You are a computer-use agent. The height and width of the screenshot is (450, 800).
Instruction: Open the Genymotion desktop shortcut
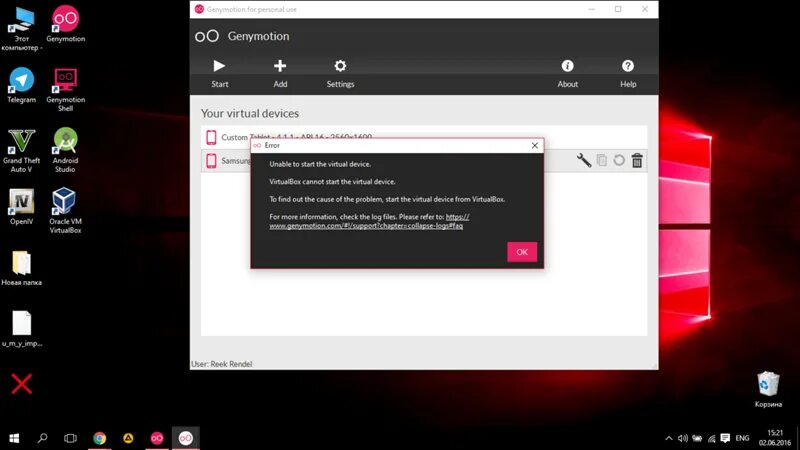(x=65, y=24)
